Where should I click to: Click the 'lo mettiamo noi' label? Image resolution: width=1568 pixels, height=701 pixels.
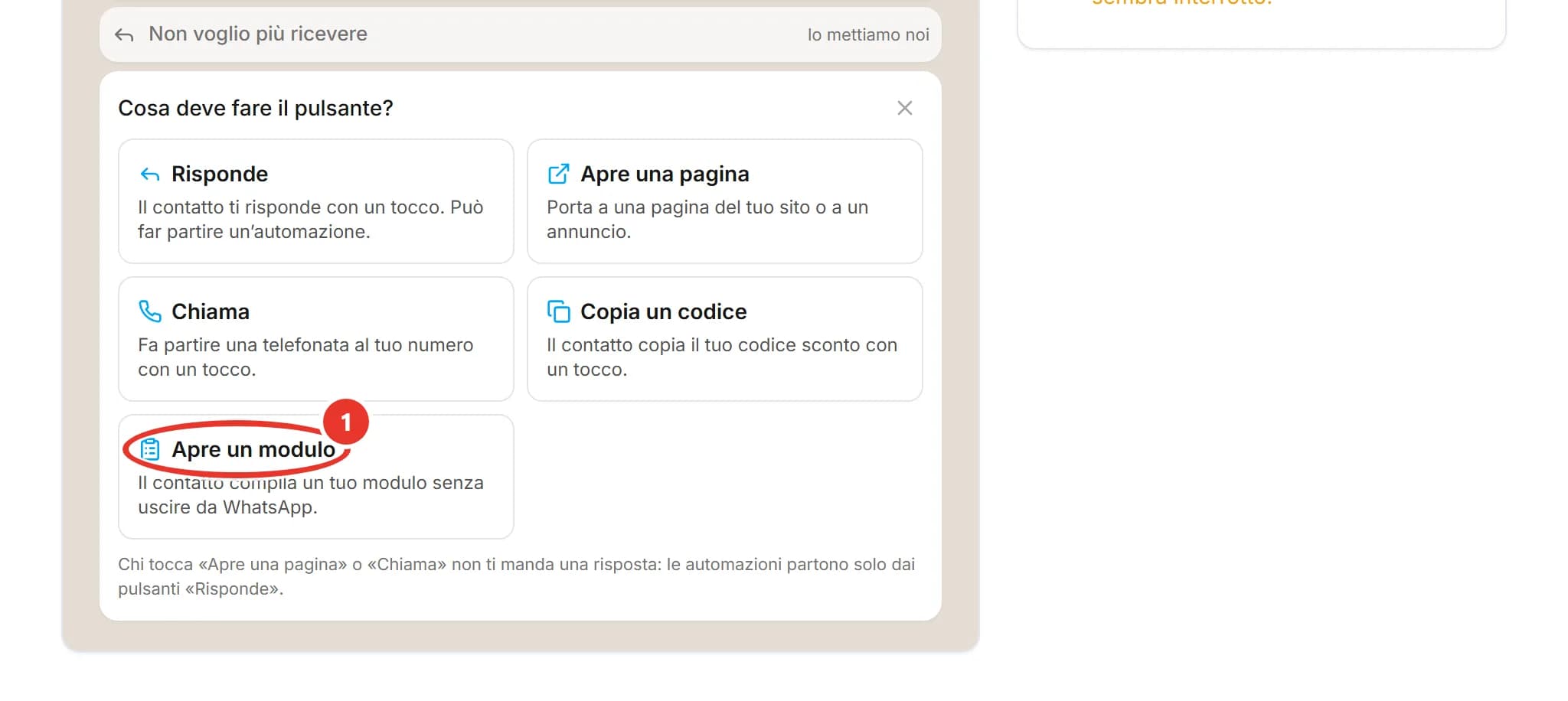pyautogui.click(x=868, y=34)
